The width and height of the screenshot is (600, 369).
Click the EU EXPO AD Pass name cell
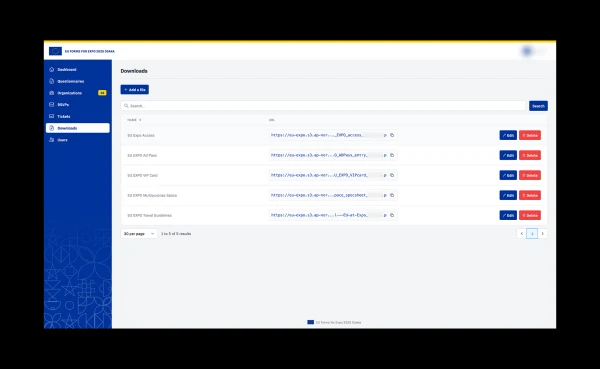click(142, 155)
